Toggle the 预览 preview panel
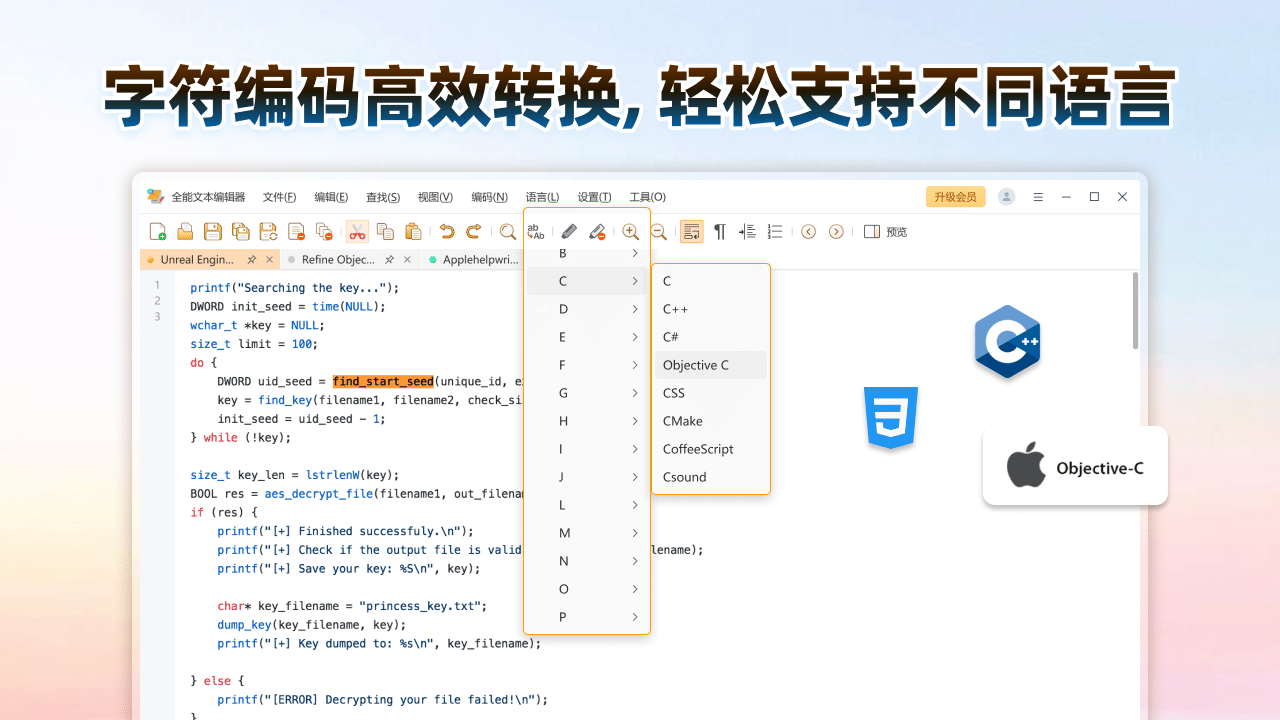This screenshot has height=720, width=1280. click(885, 232)
